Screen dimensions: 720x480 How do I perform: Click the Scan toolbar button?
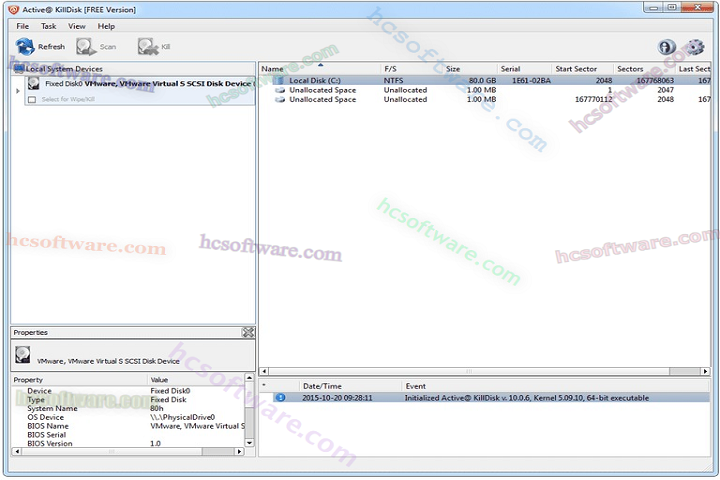96,46
